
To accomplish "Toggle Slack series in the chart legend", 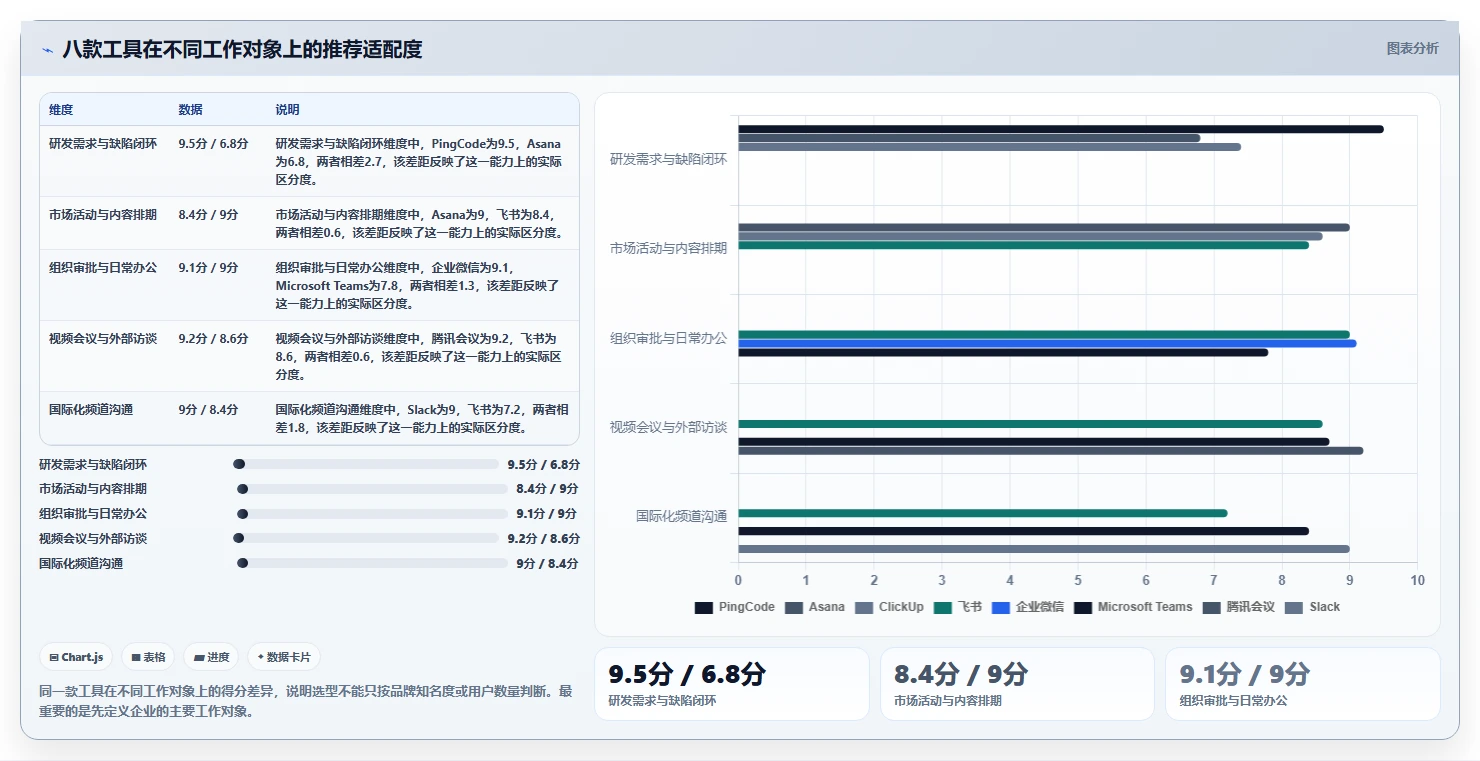I will point(1312,607).
